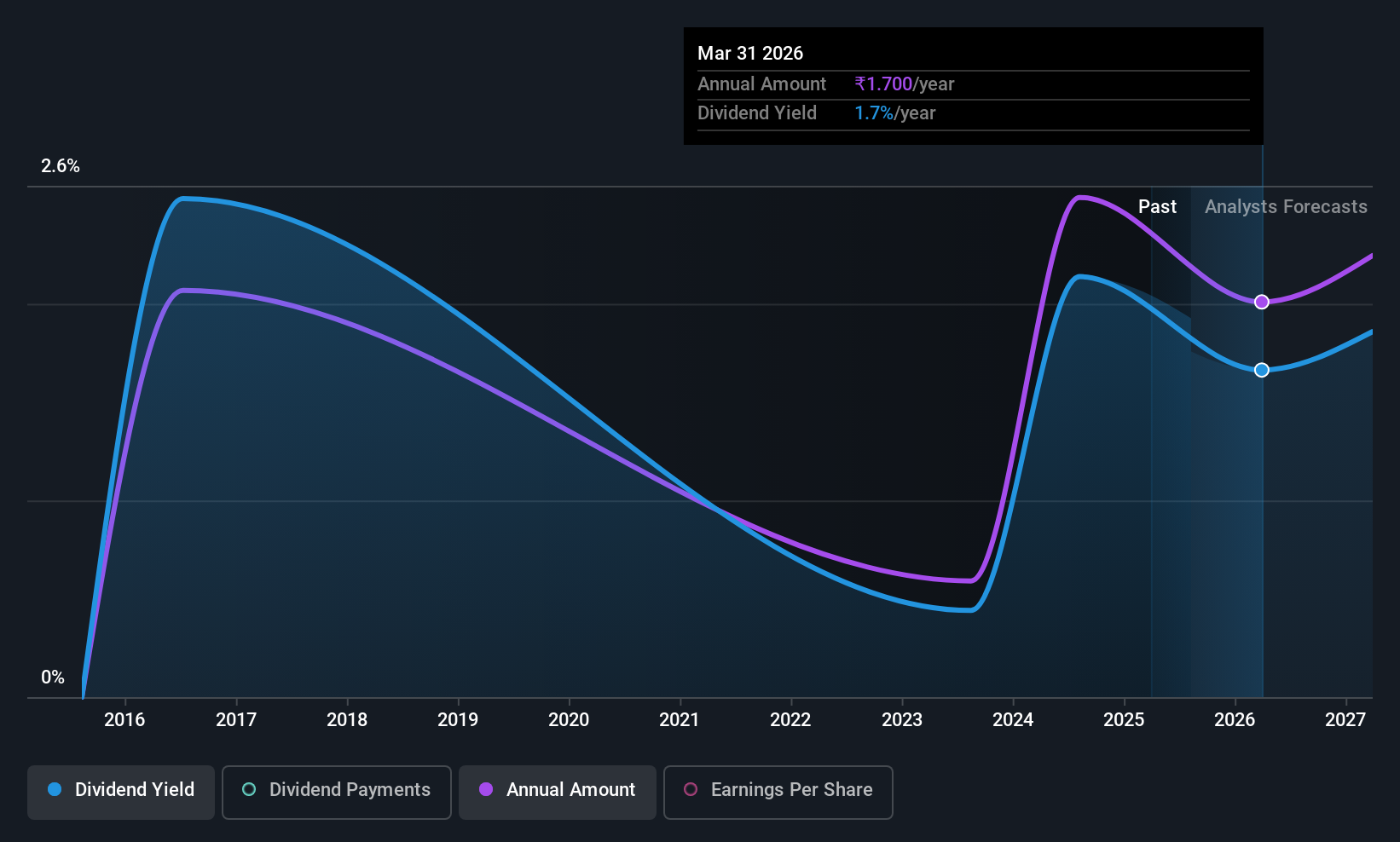This screenshot has width=1400, height=842.
Task: Click the 2023 x-axis label
Action: [x=902, y=720]
